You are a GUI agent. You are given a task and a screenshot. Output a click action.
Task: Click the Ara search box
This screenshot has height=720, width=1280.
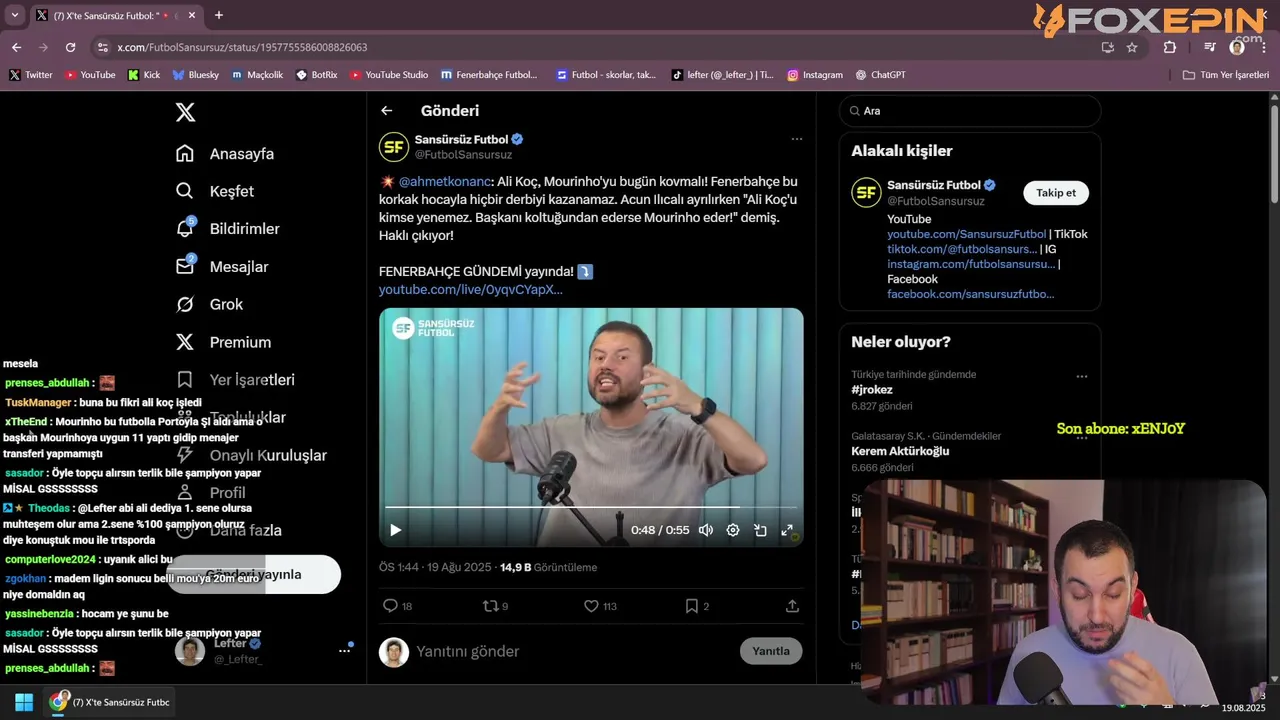[970, 111]
